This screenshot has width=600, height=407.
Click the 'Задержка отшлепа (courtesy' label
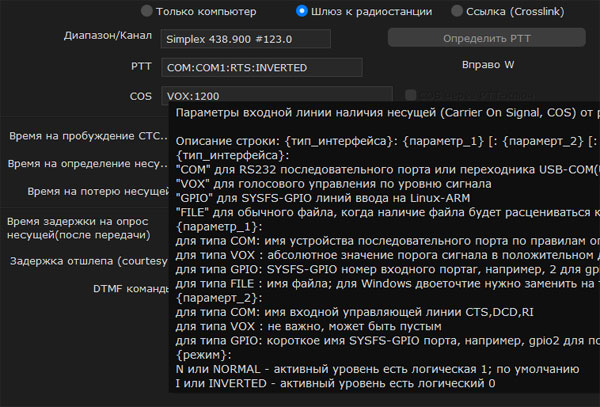(x=89, y=261)
